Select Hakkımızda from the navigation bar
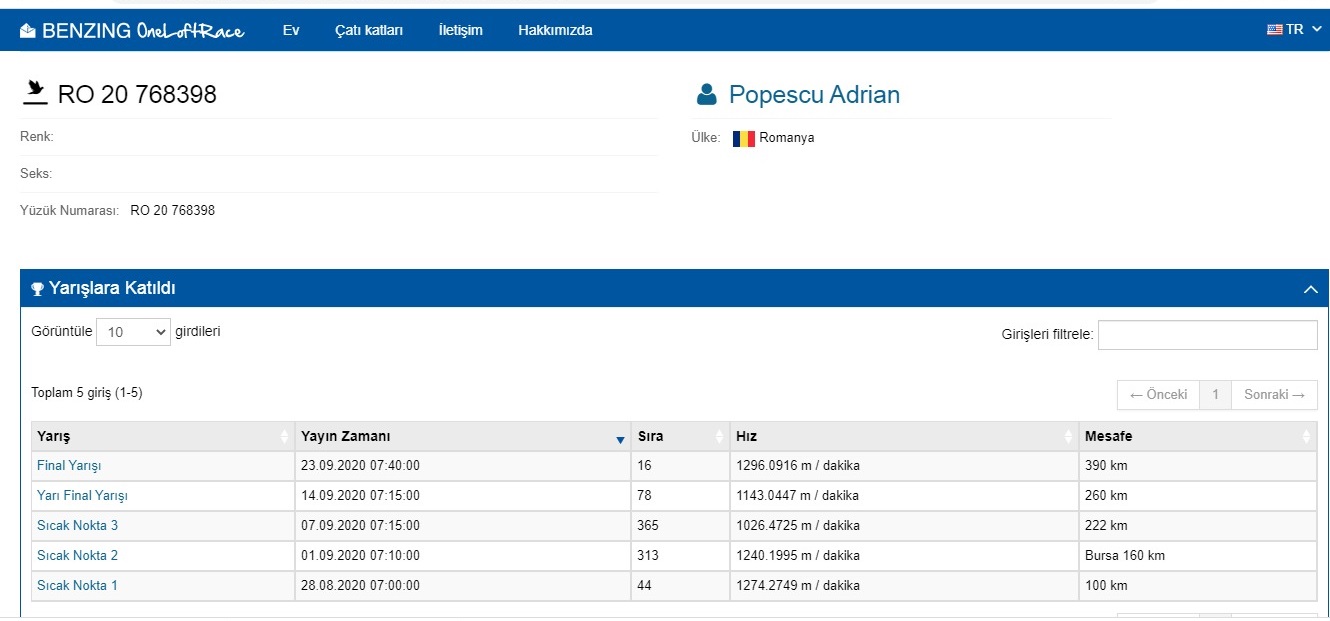This screenshot has width=1330, height=621. [554, 30]
